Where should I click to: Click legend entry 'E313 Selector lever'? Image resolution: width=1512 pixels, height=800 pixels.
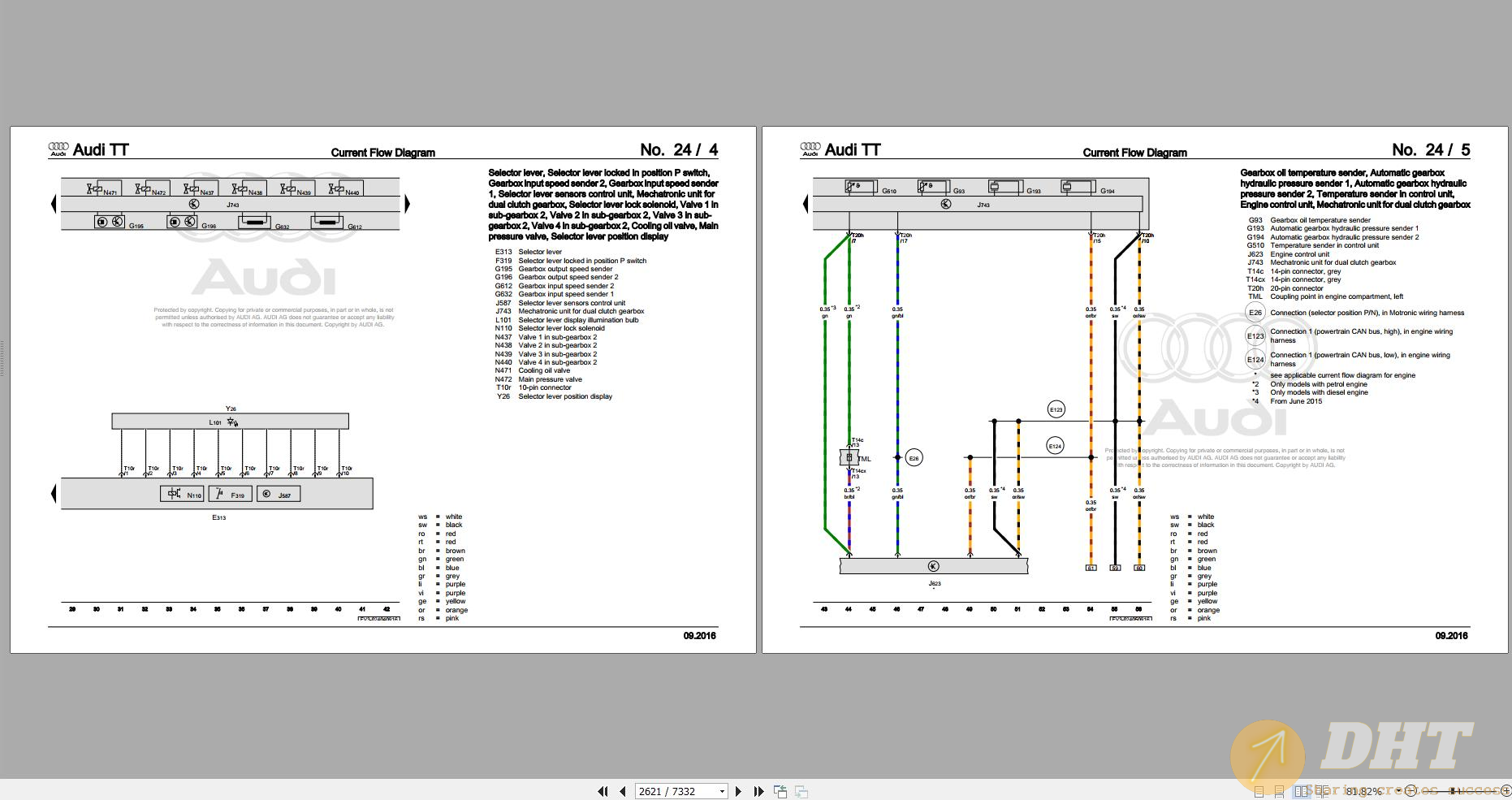coord(529,252)
